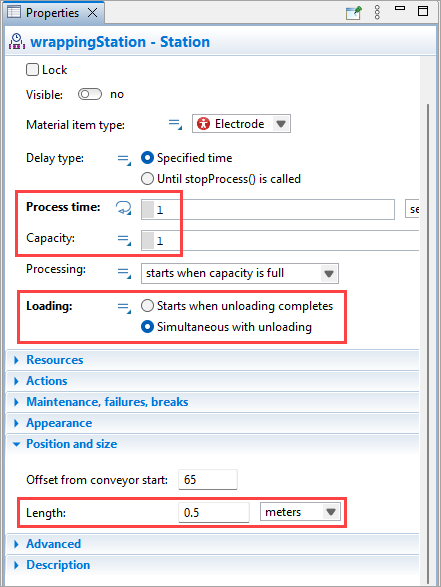The image size is (441, 587).
Task: Click the static/dynamic switch beside Capacity
Action: 124,240
